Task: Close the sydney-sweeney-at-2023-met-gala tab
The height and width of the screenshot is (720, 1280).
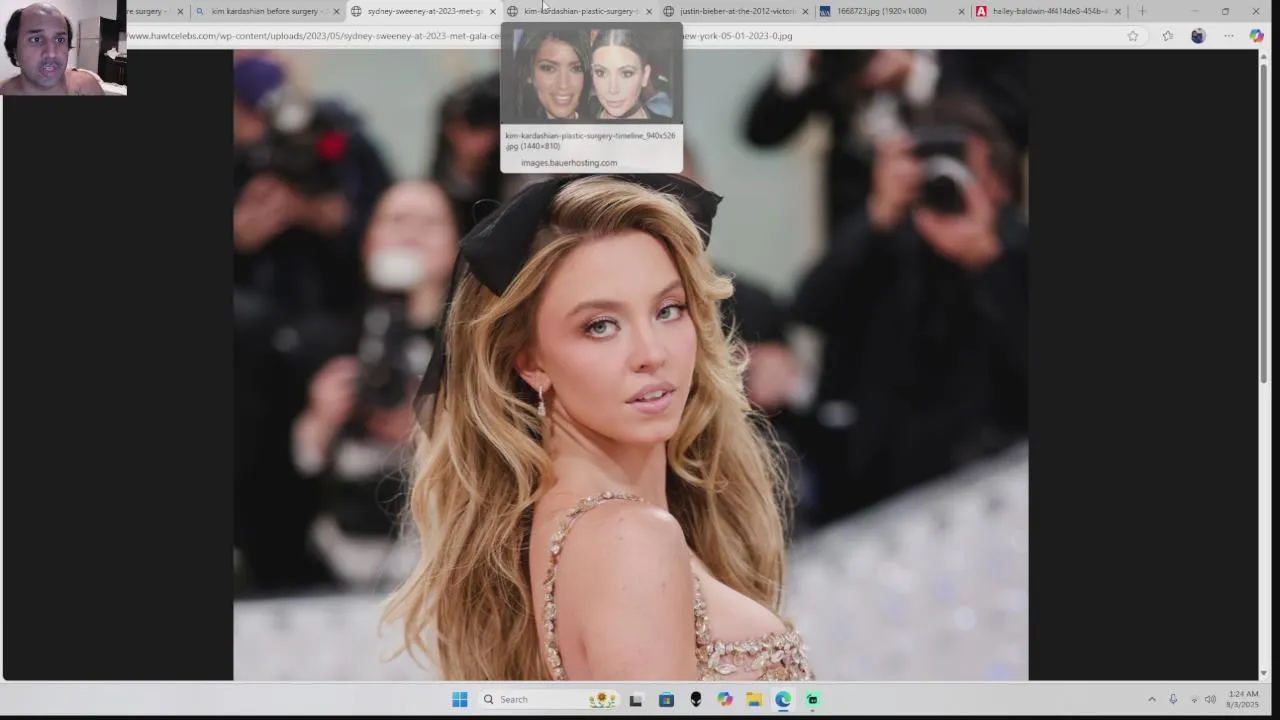Action: click(493, 12)
